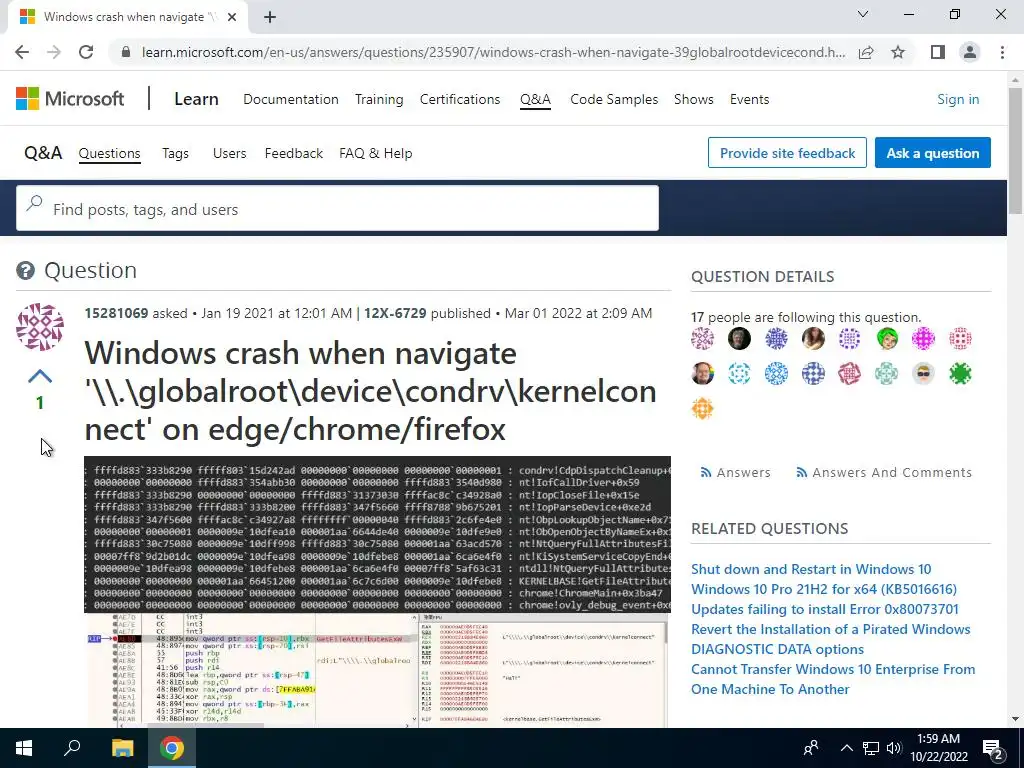Open user 12X-6729 profile link
This screenshot has width=1024, height=768.
click(x=395, y=313)
